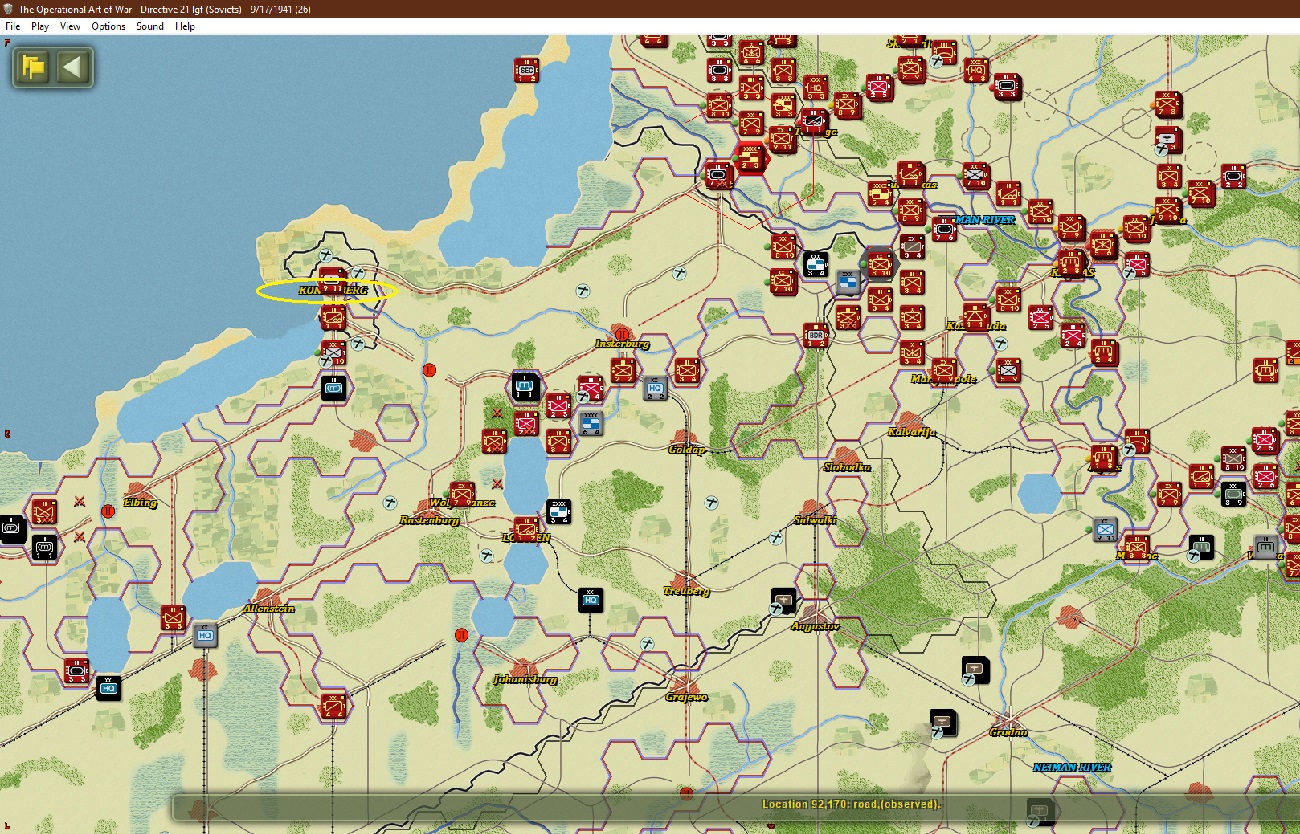
Task: Select the gray HQ unit east of Insterburg
Action: (x=655, y=387)
